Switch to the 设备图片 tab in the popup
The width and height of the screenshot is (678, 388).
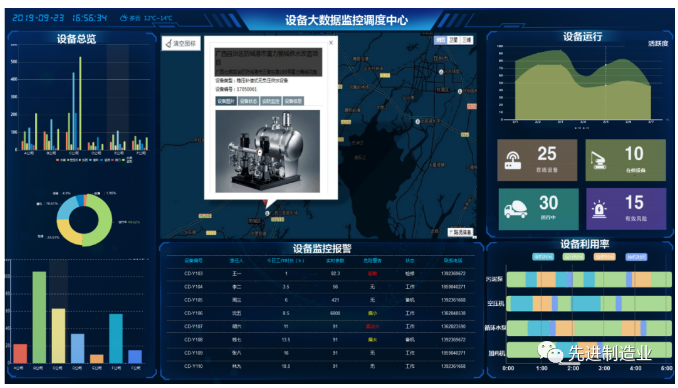[x=226, y=101]
